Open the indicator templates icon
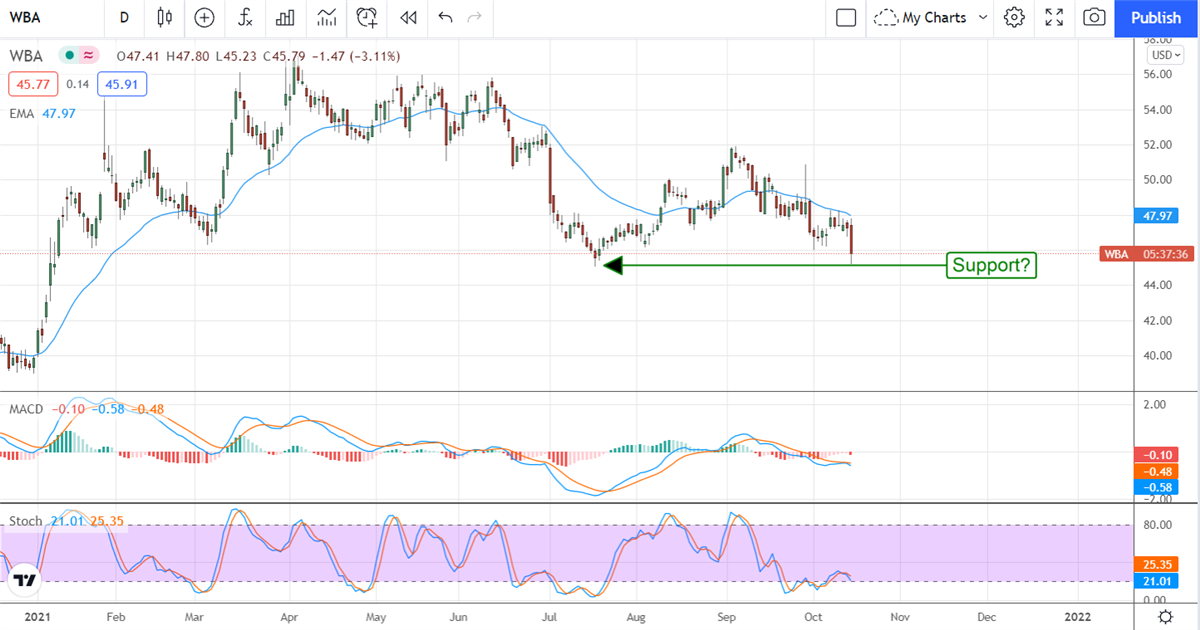The image size is (1200, 630). (326, 17)
